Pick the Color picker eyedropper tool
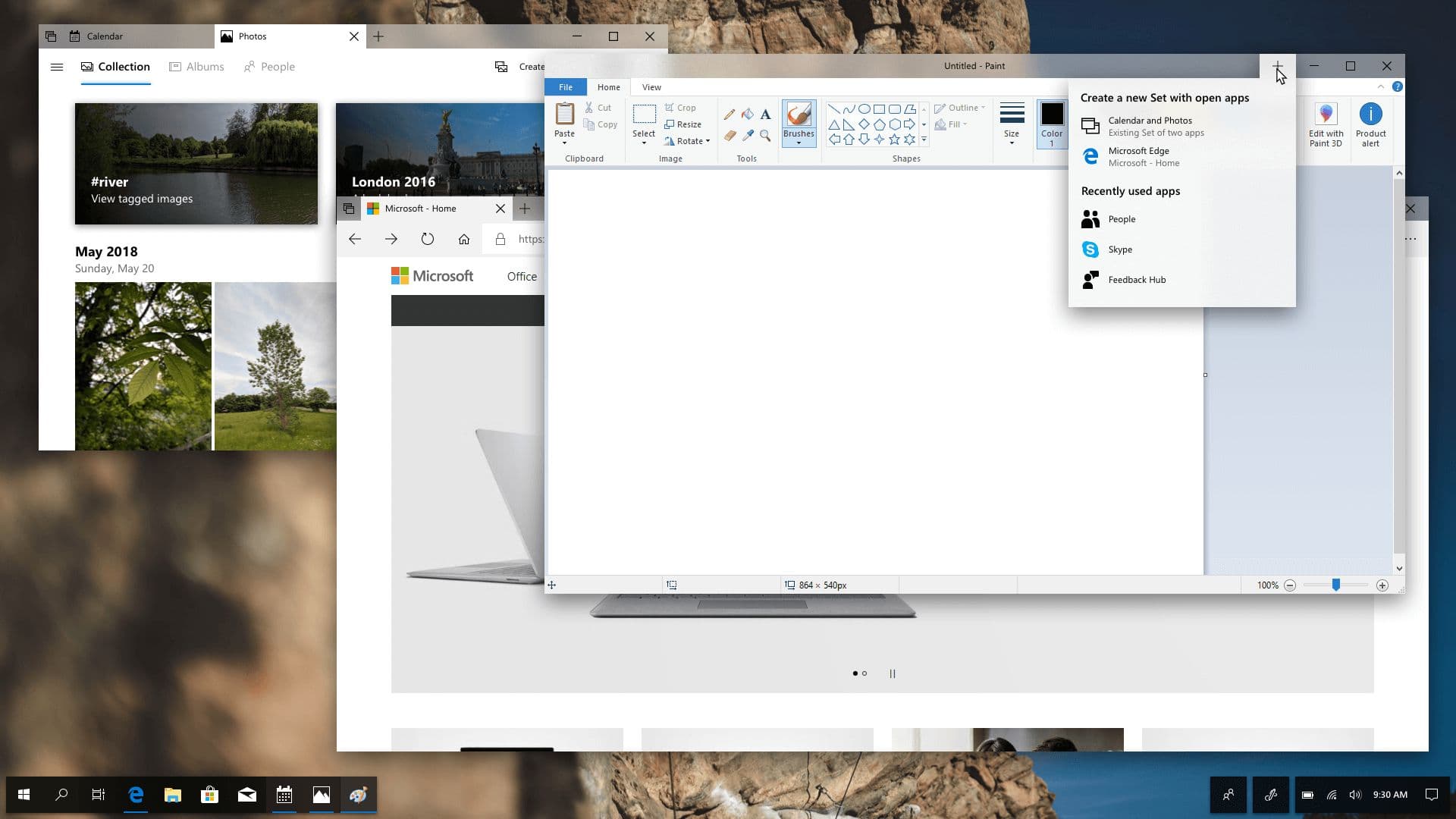Viewport: 1456px width, 819px height. point(748,135)
